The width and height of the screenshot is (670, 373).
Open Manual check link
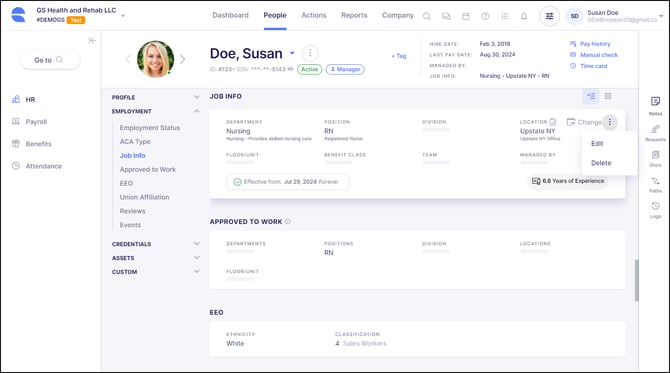(594, 55)
